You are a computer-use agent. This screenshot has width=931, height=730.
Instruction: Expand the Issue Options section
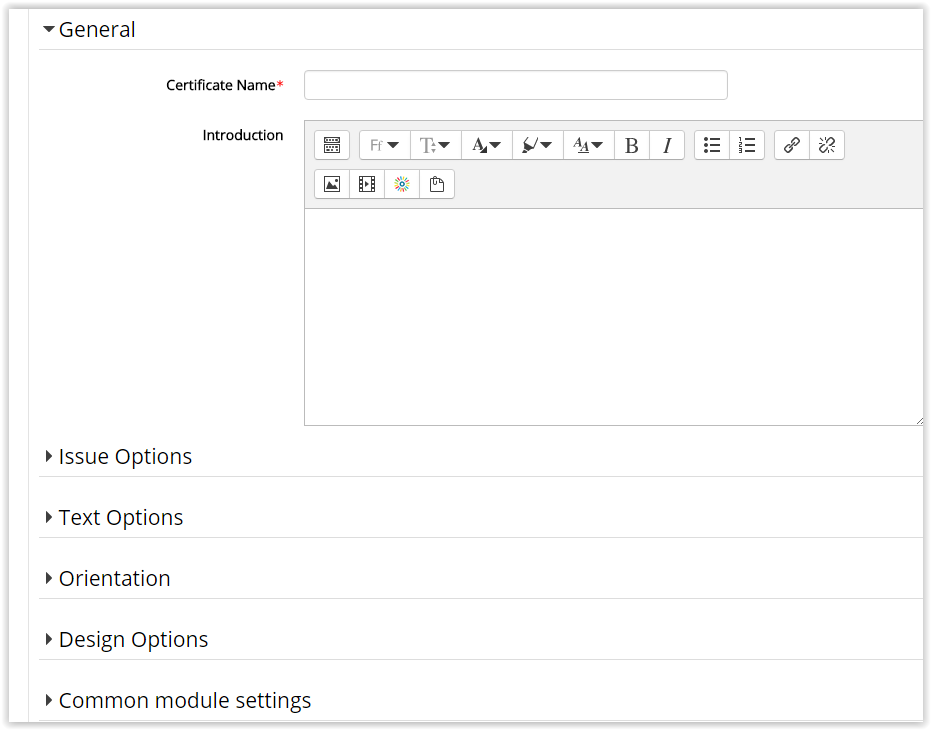pos(119,457)
